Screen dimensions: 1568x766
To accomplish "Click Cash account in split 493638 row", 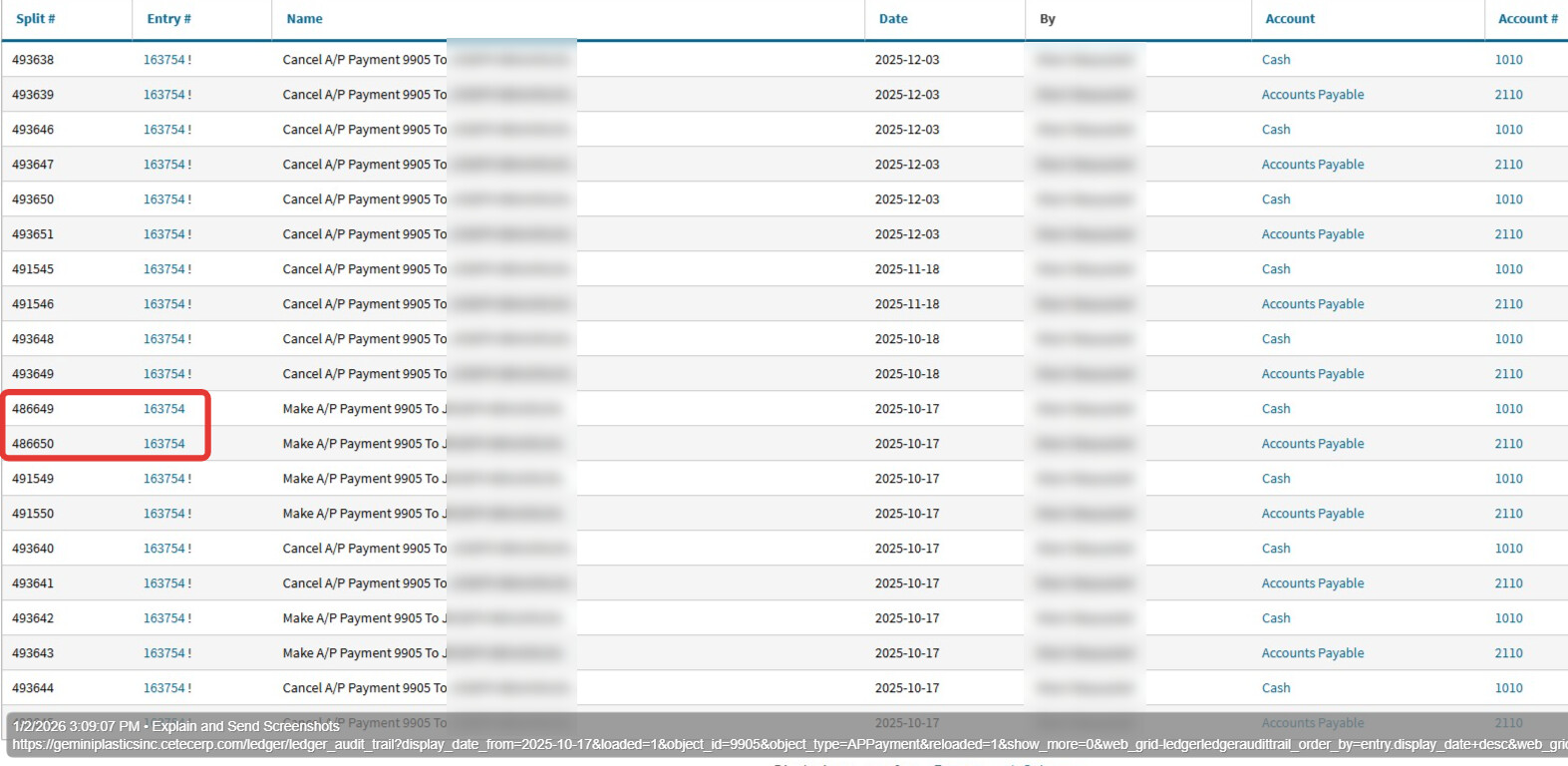I will (1276, 60).
